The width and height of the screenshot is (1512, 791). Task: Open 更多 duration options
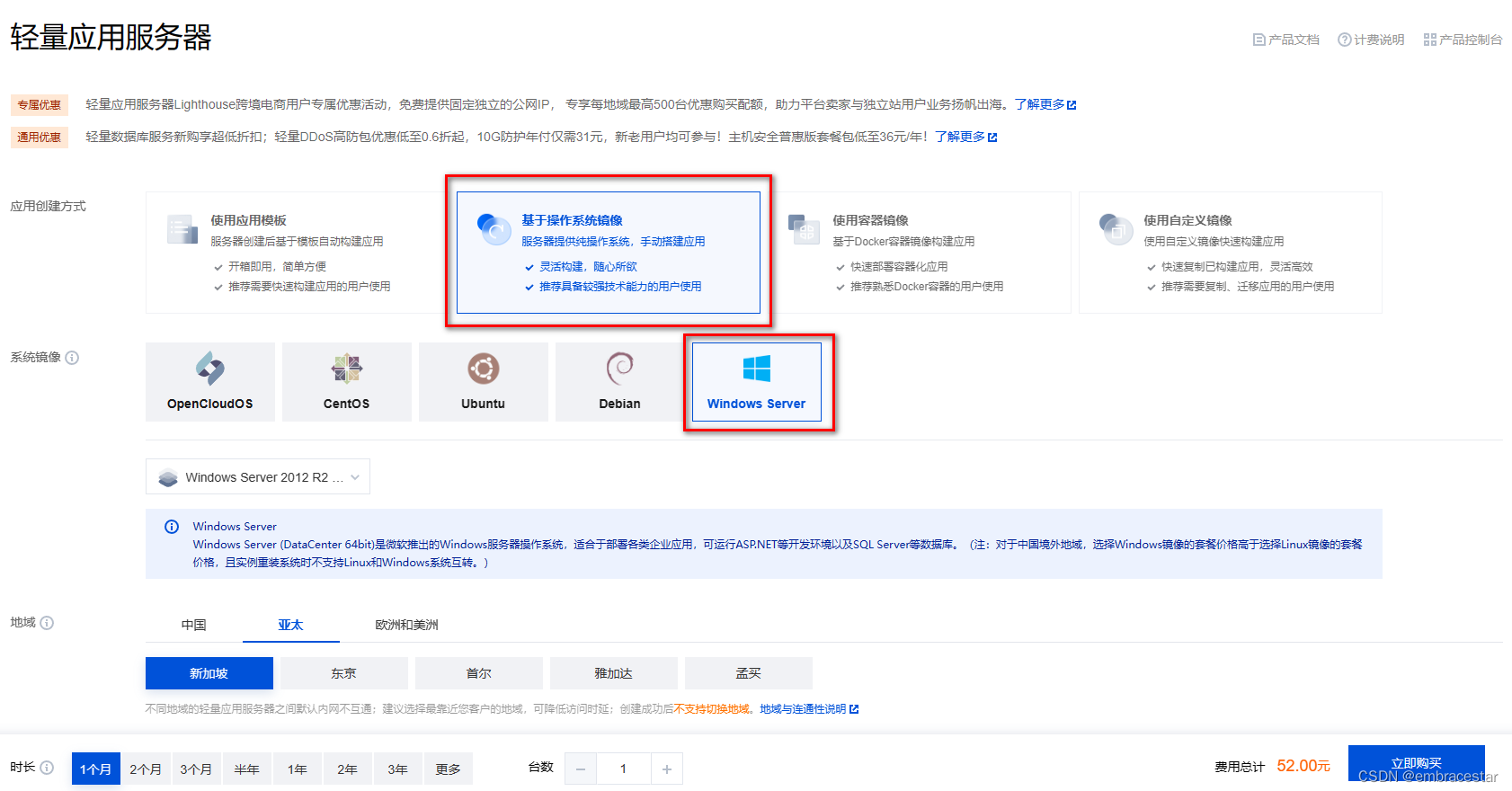coord(449,769)
